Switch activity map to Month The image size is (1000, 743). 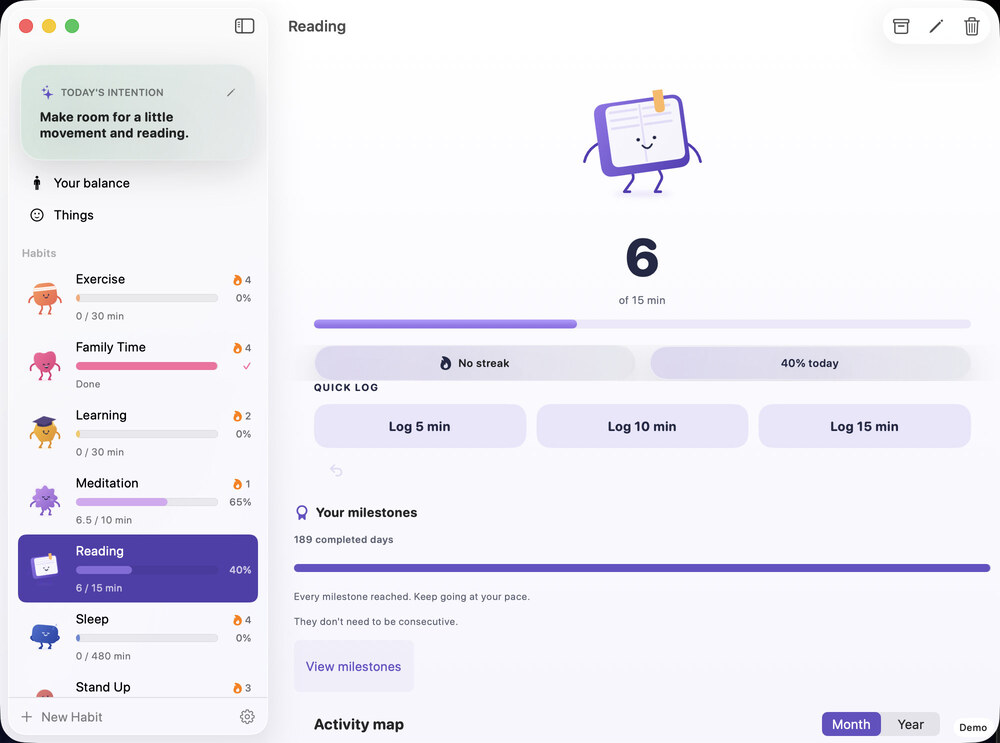[x=851, y=725]
